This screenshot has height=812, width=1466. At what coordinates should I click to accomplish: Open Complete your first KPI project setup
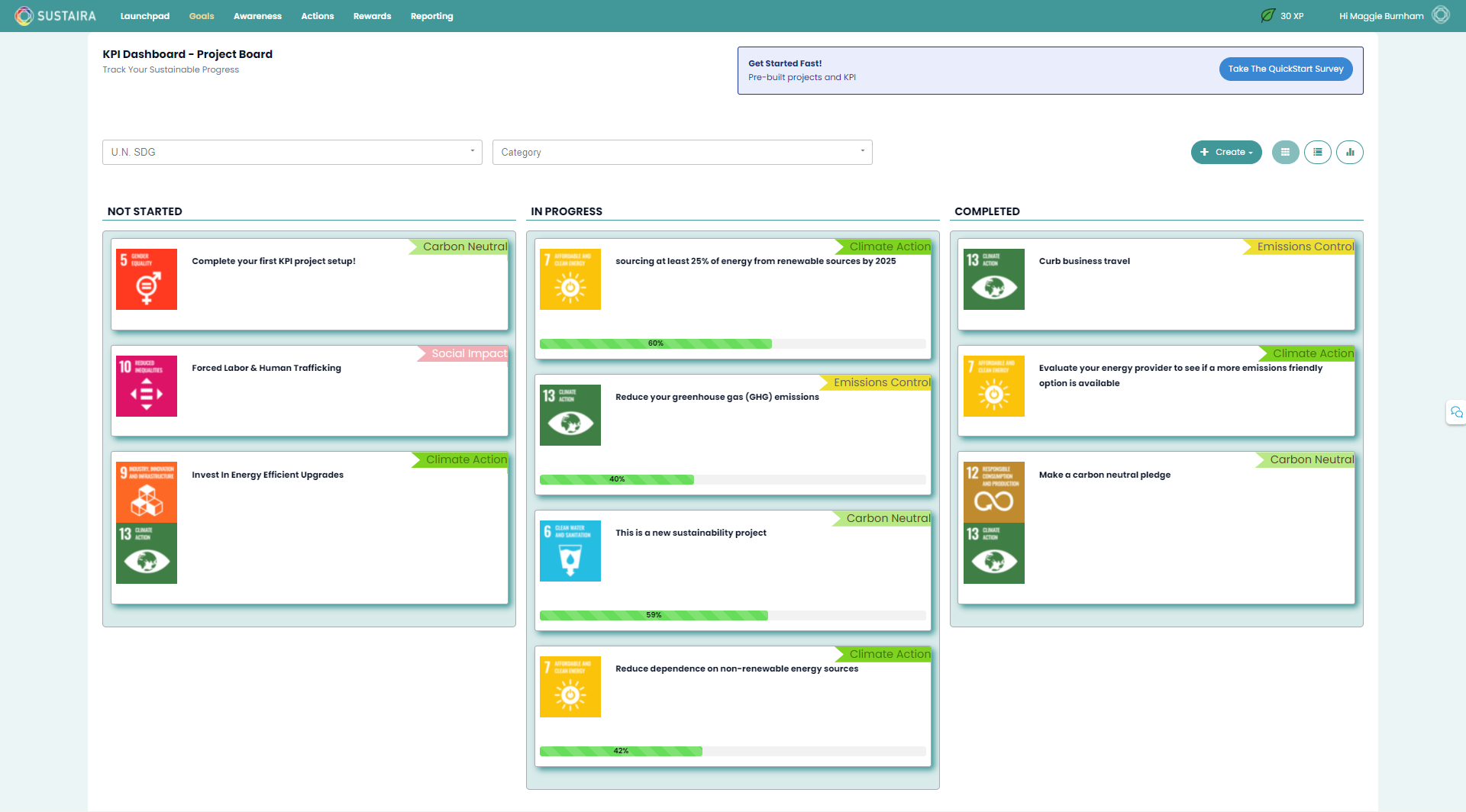coord(273,261)
